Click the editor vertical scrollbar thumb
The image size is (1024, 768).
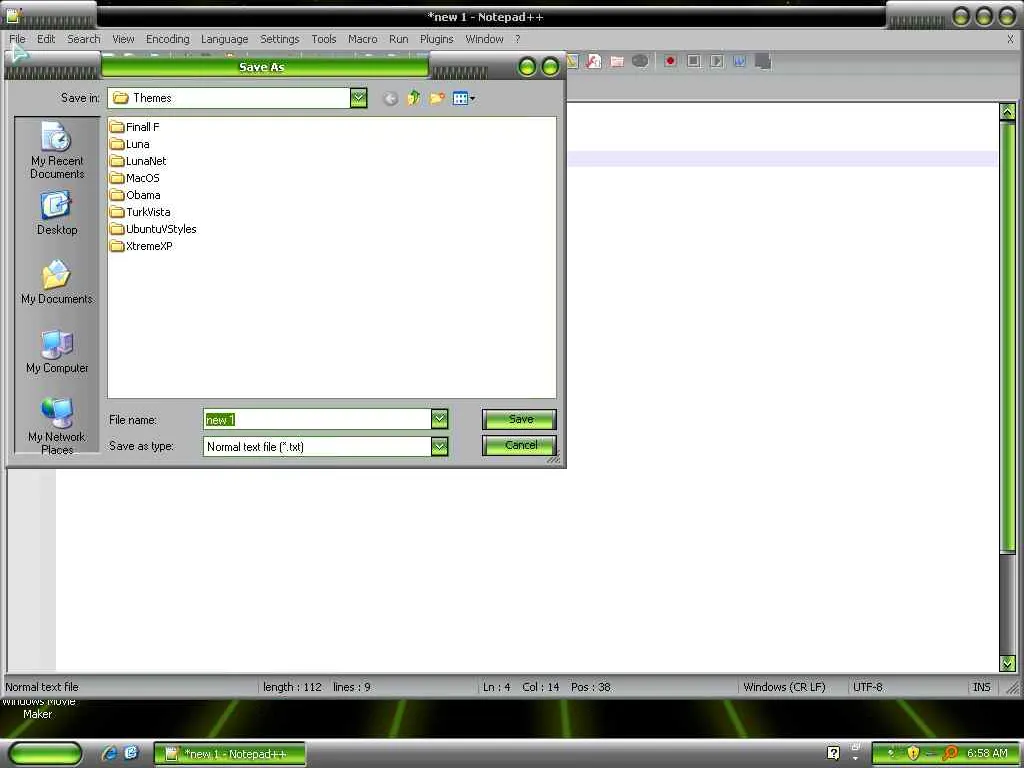point(1007,337)
